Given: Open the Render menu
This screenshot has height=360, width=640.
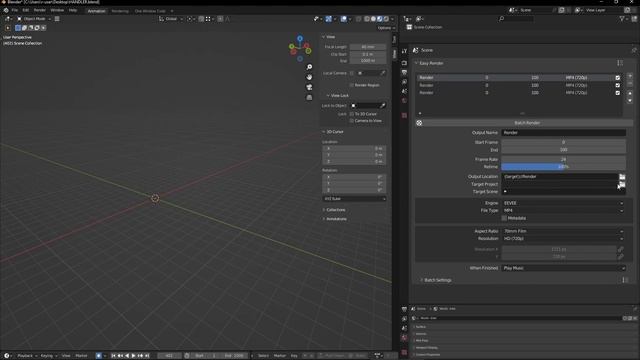Looking at the screenshot, I should click(x=40, y=10).
